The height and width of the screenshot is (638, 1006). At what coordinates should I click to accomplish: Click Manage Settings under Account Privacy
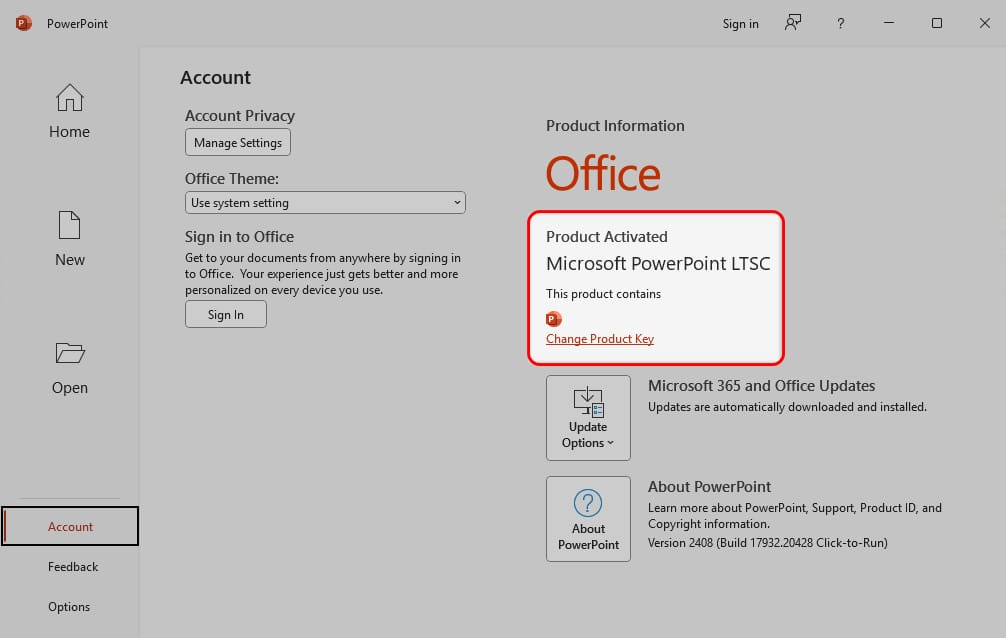click(238, 142)
